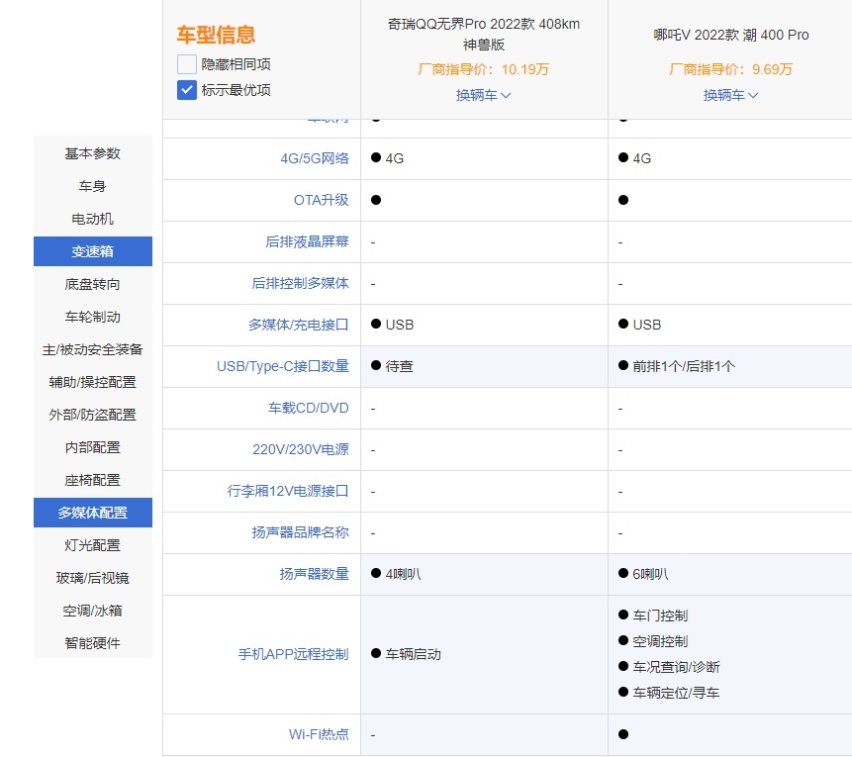Image resolution: width=852 pixels, height=757 pixels.
Task: Open 外部/防盗配置 section
Action: (93, 415)
